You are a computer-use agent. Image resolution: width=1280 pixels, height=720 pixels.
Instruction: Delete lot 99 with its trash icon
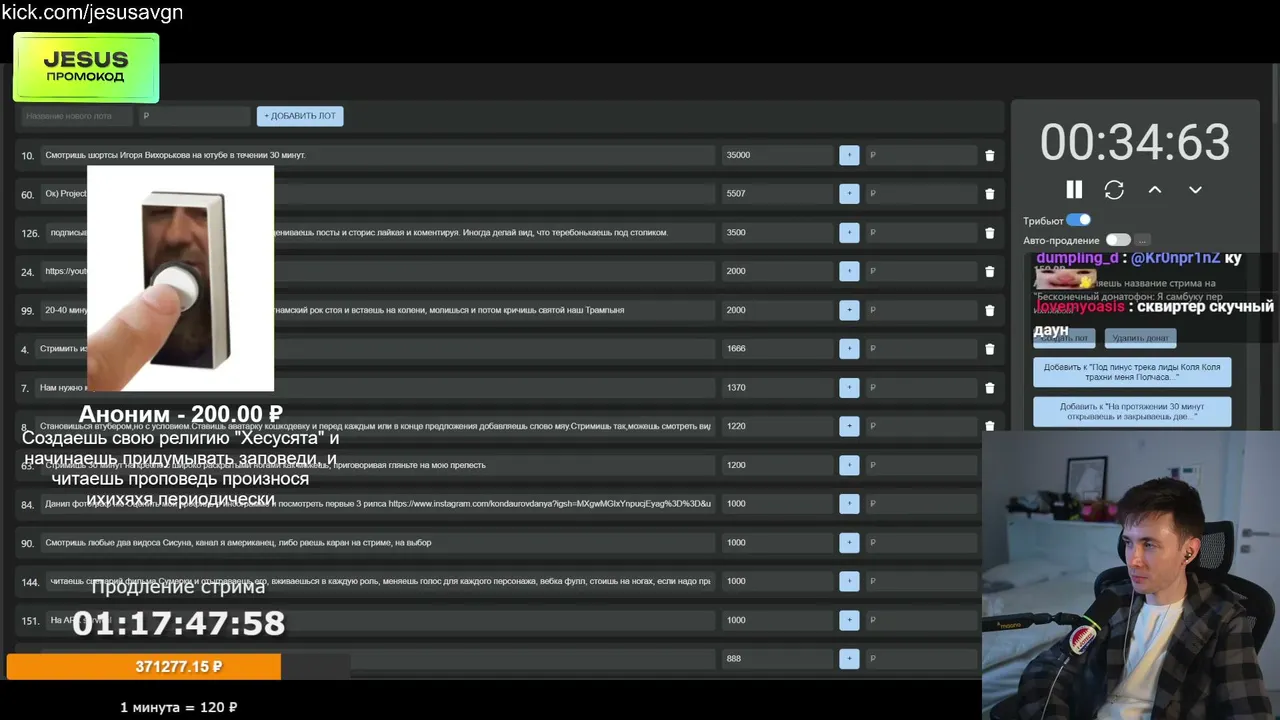[990, 310]
